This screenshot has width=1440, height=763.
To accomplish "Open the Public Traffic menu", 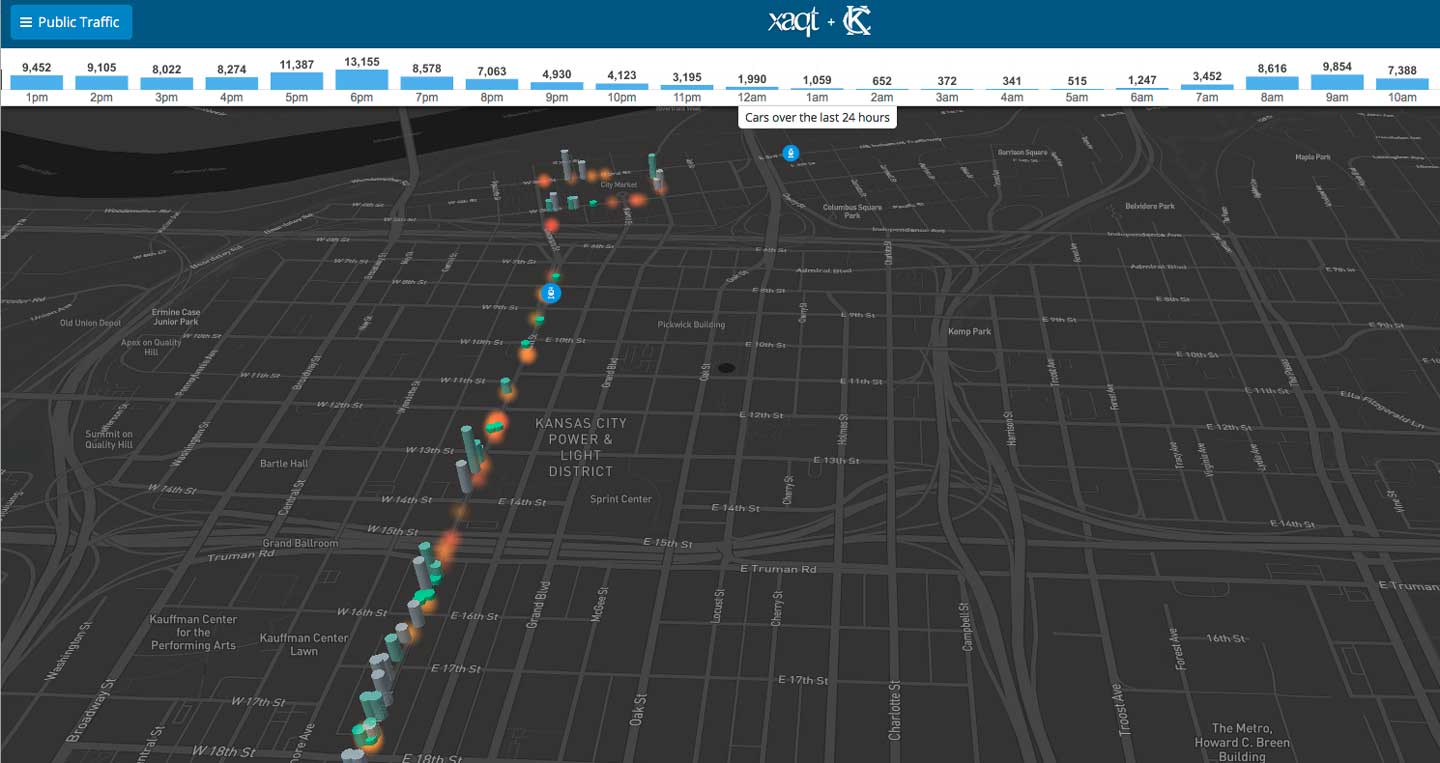I will coord(71,22).
